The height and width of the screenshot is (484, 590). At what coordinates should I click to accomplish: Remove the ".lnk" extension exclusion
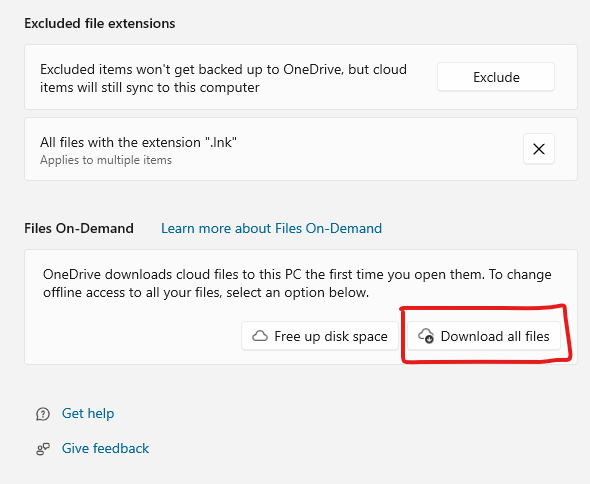pos(538,149)
